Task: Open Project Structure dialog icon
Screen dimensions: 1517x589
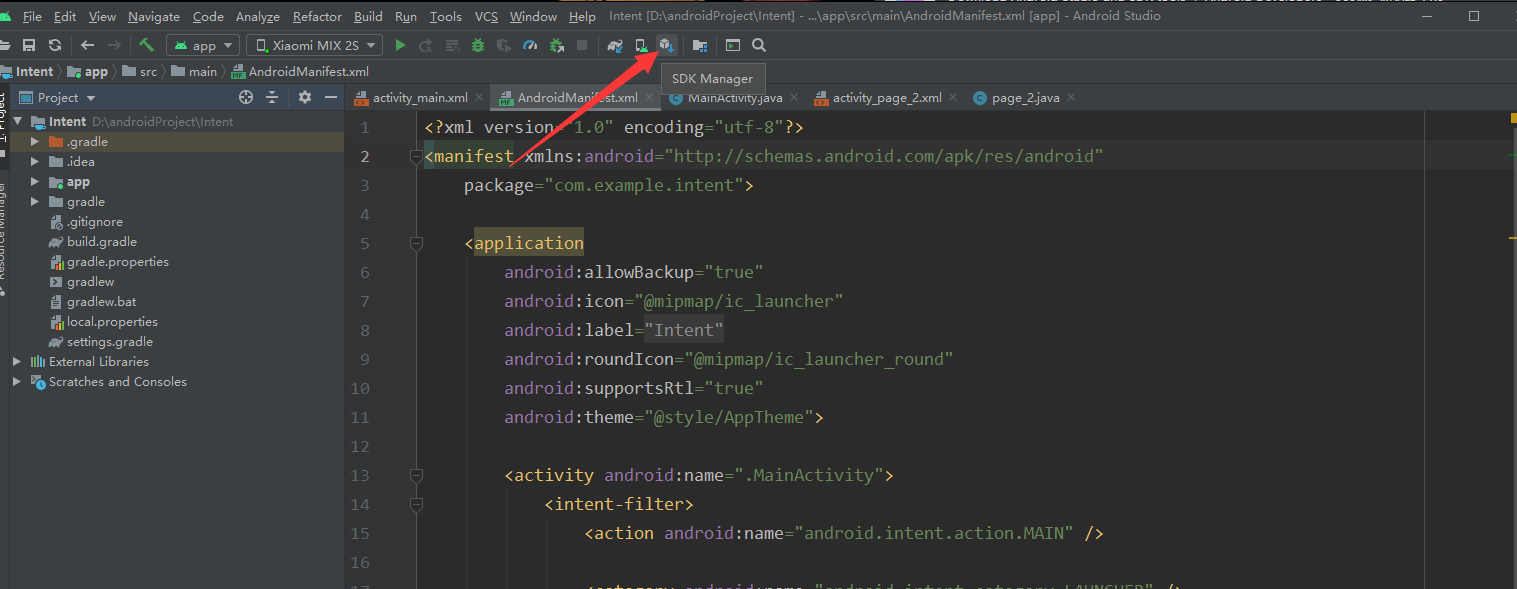Action: point(701,45)
